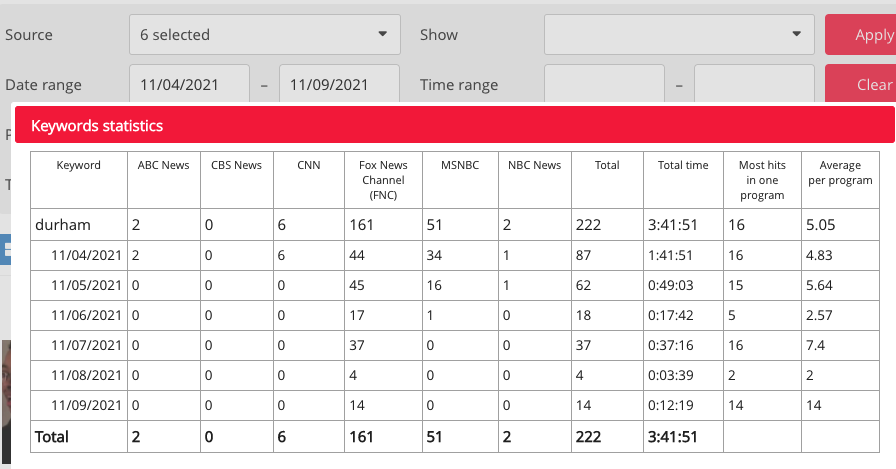The width and height of the screenshot is (896, 469).
Task: Click the average value 5.64
Action: (819, 286)
